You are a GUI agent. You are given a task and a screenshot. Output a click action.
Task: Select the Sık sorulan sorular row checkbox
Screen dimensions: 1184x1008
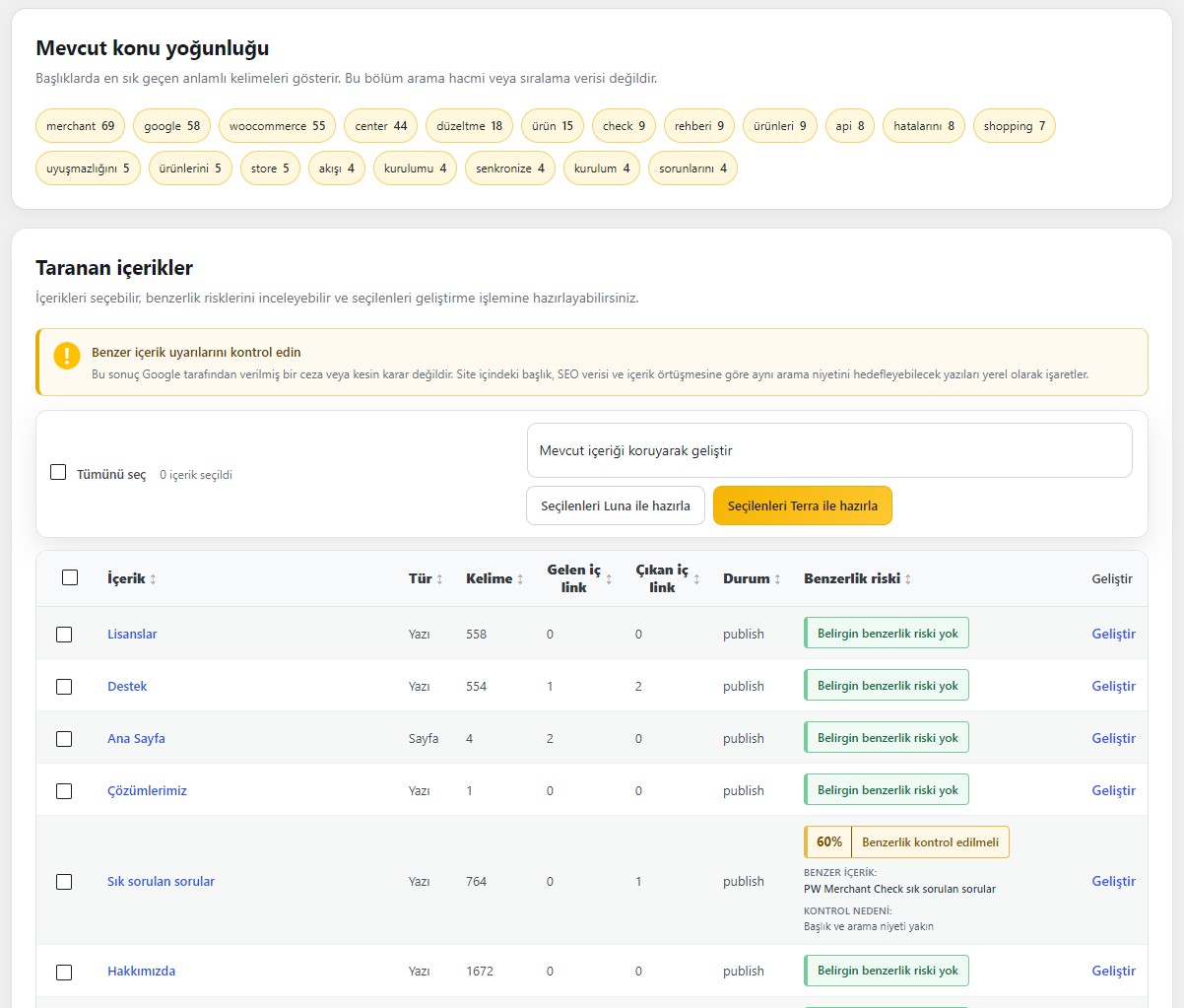[64, 882]
